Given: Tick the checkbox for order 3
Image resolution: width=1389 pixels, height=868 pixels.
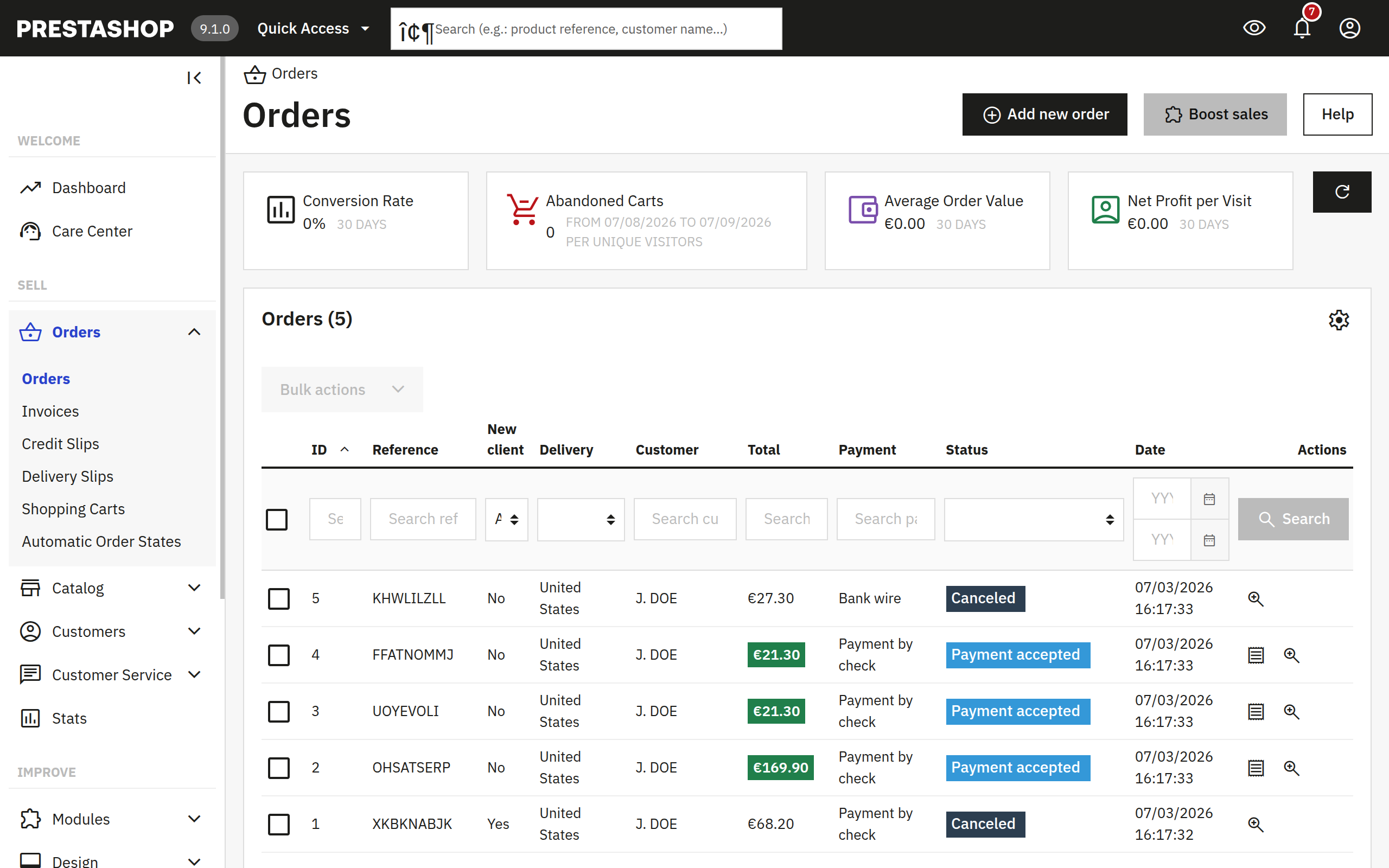Looking at the screenshot, I should point(279,711).
